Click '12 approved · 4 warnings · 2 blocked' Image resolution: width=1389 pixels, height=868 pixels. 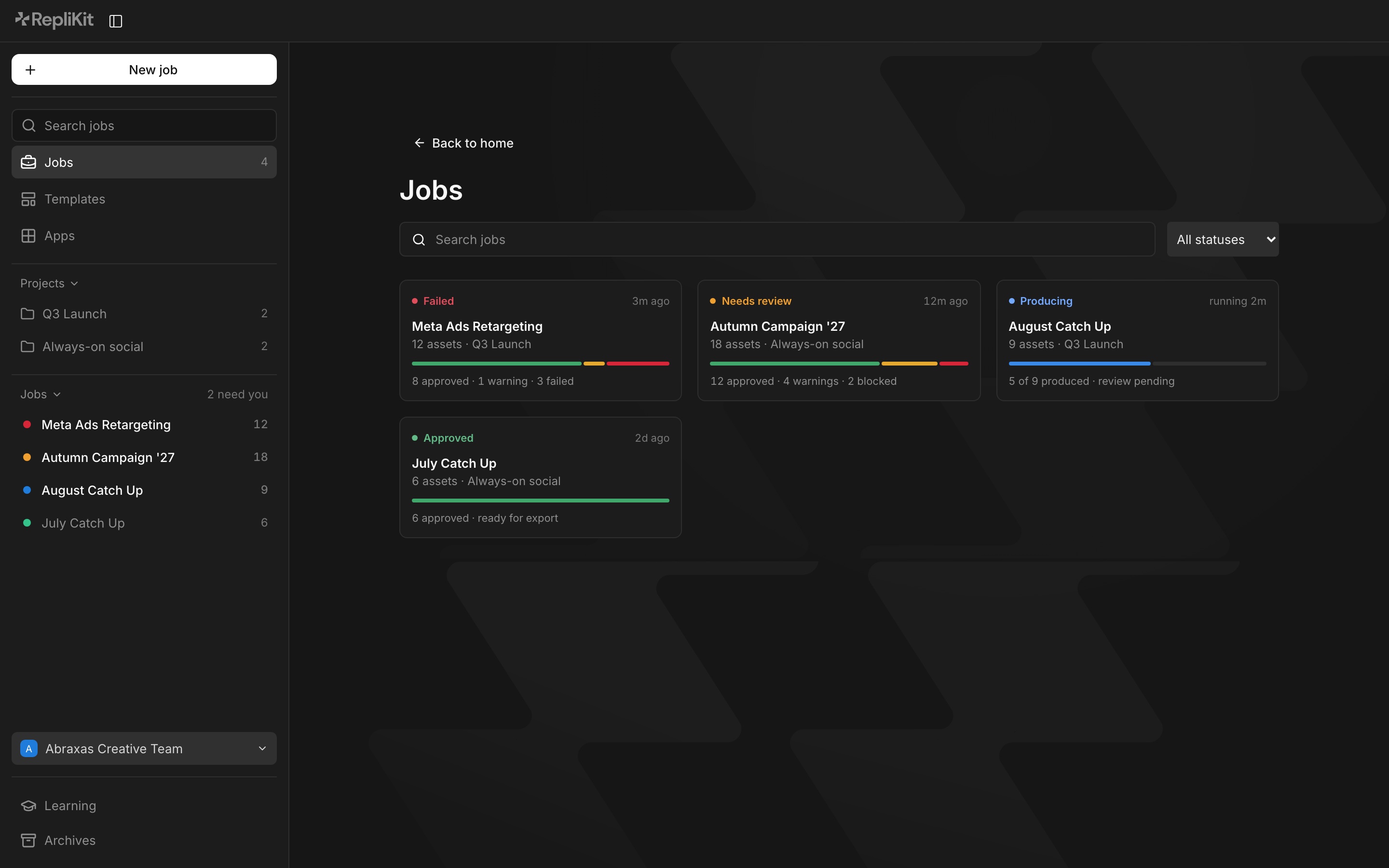(x=803, y=381)
